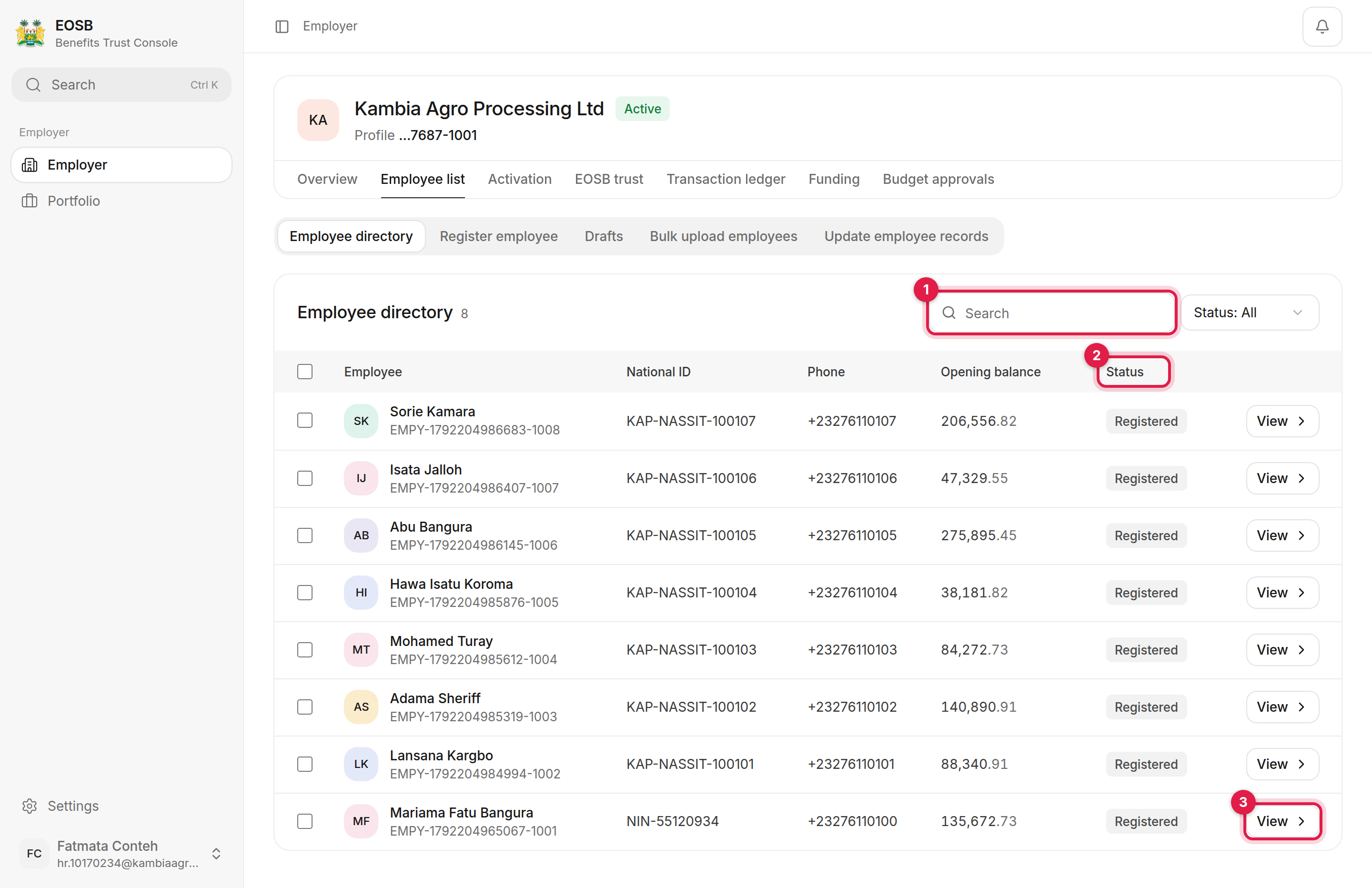Open the Register employee sub-tab

(x=499, y=236)
